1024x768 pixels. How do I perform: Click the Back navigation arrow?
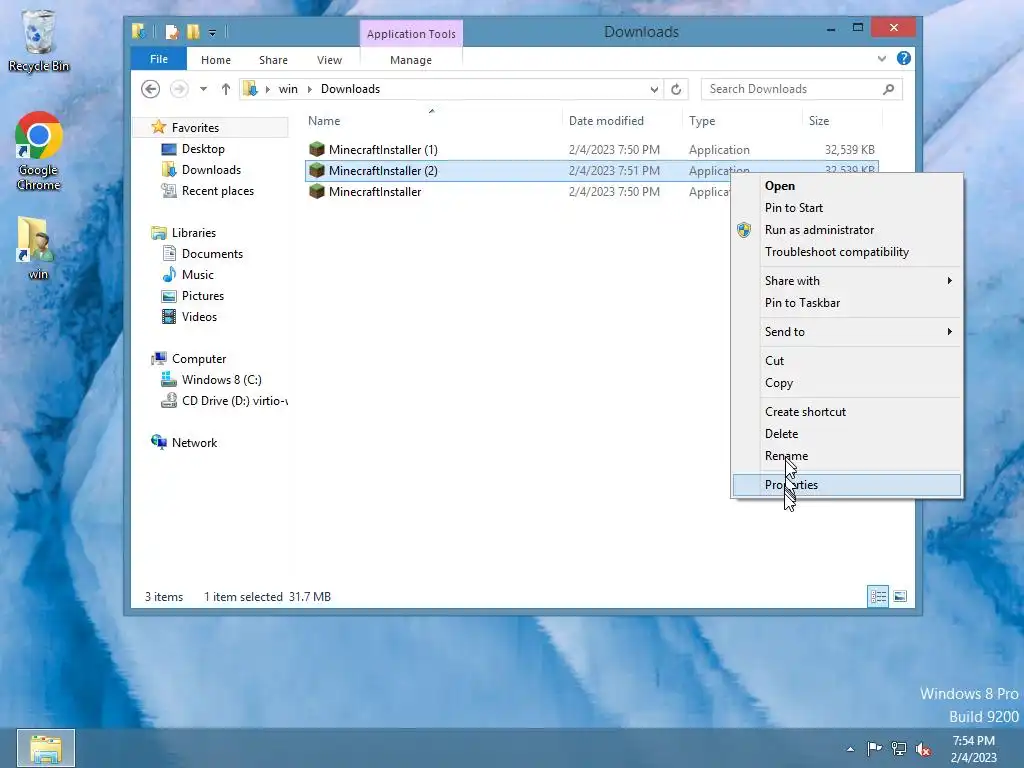point(150,89)
